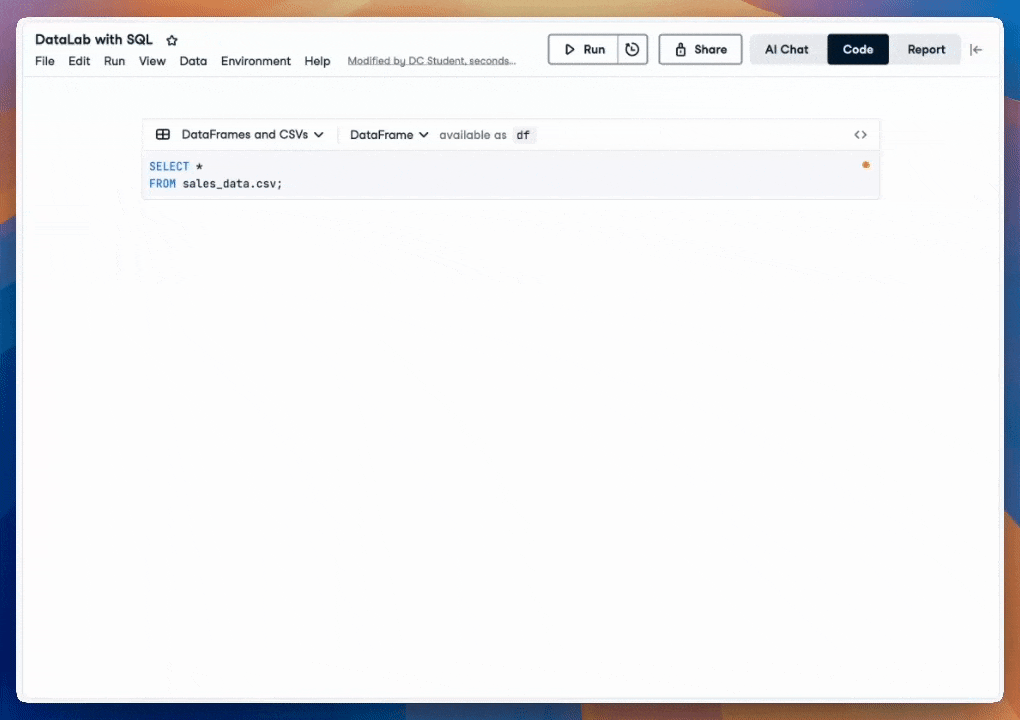Open the Run menu in menu bar
Screen dimensions: 1020x720
[114, 61]
